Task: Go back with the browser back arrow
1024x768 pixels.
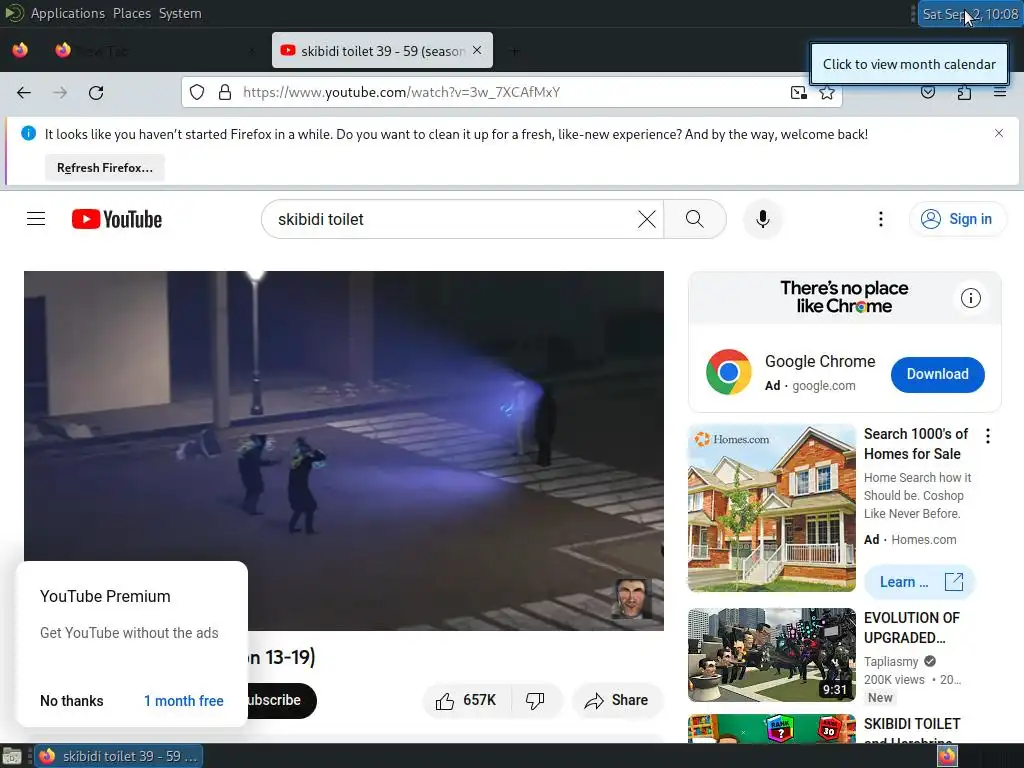Action: [24, 93]
